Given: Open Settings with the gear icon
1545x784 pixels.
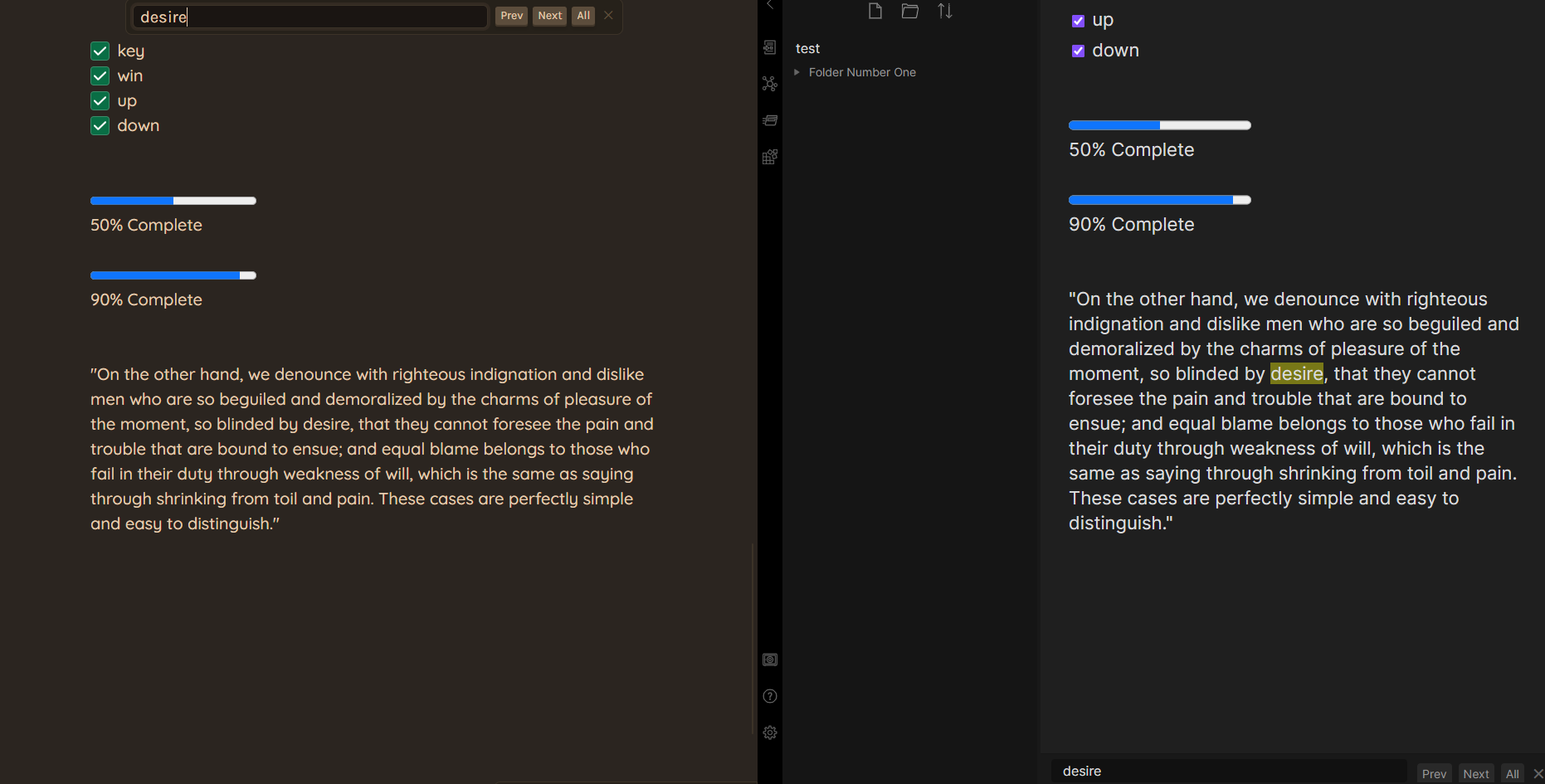Looking at the screenshot, I should [769, 733].
